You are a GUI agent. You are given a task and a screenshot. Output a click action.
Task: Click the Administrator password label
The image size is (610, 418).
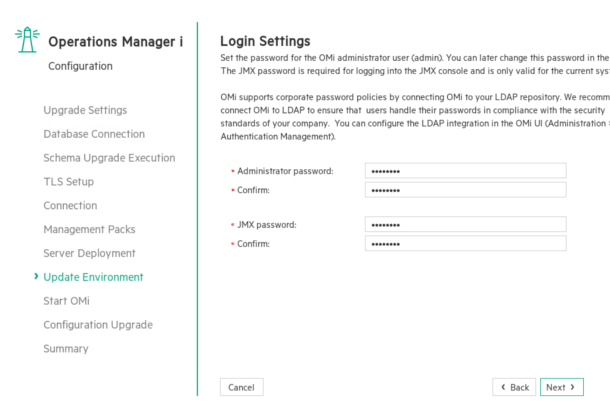pyautogui.click(x=285, y=171)
